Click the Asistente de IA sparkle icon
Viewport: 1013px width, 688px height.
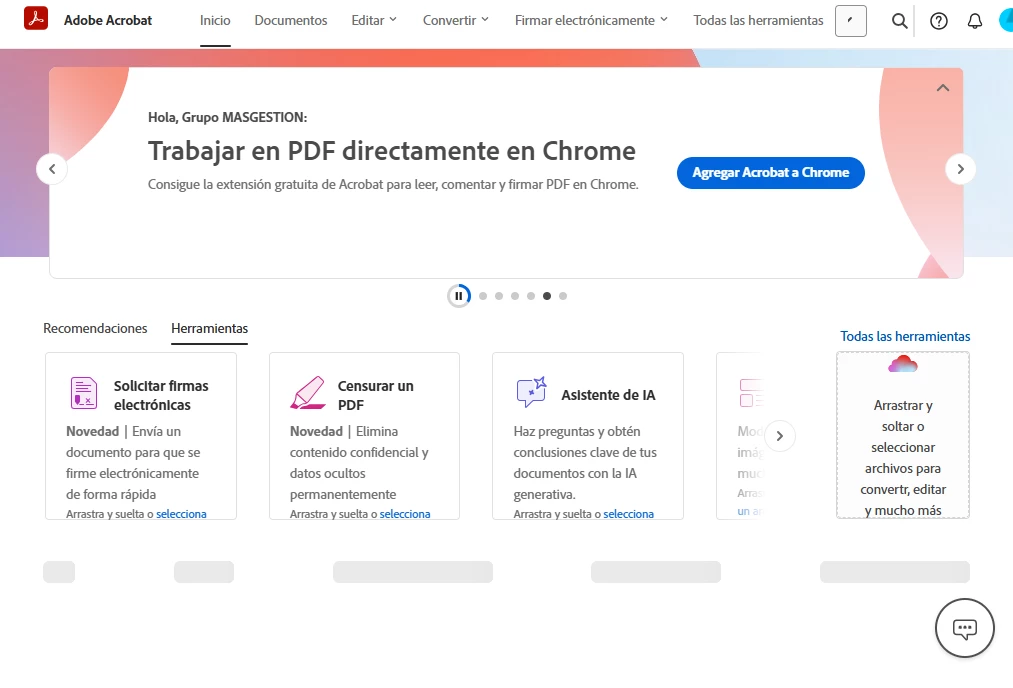(x=531, y=392)
